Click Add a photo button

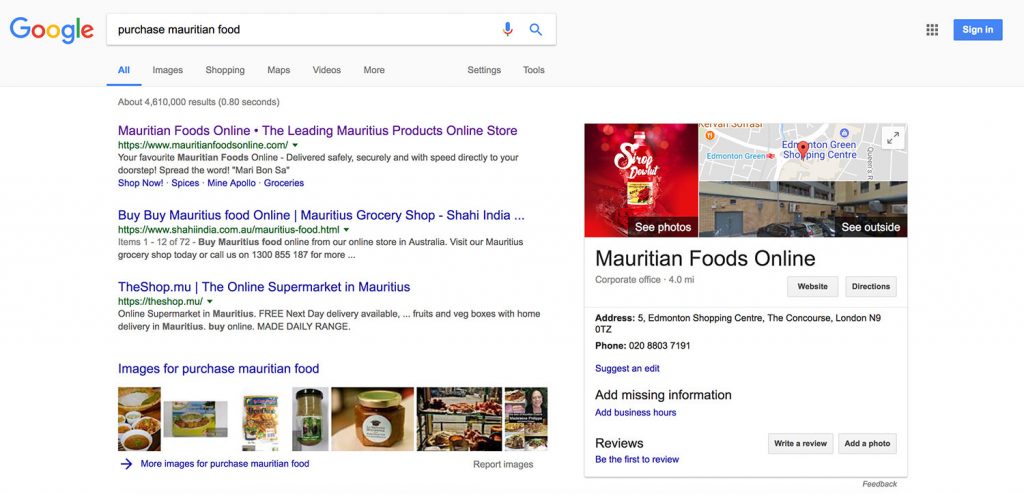tap(867, 443)
